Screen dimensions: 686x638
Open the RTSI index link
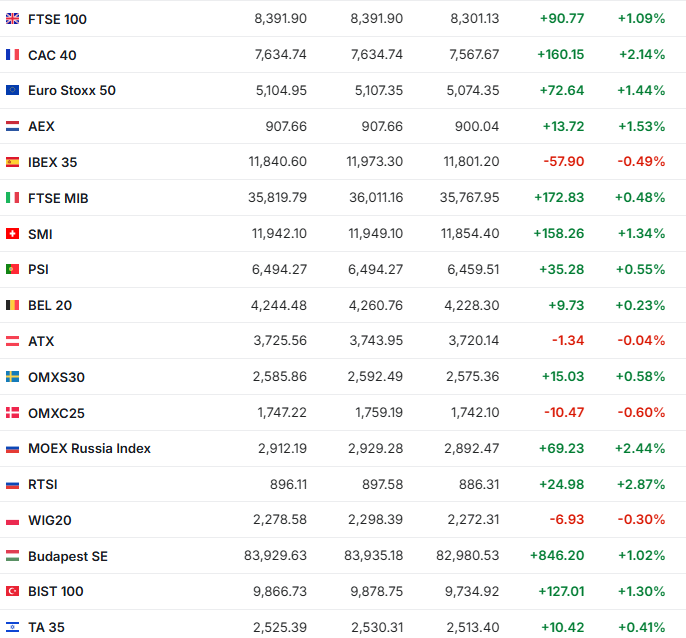coord(44,485)
